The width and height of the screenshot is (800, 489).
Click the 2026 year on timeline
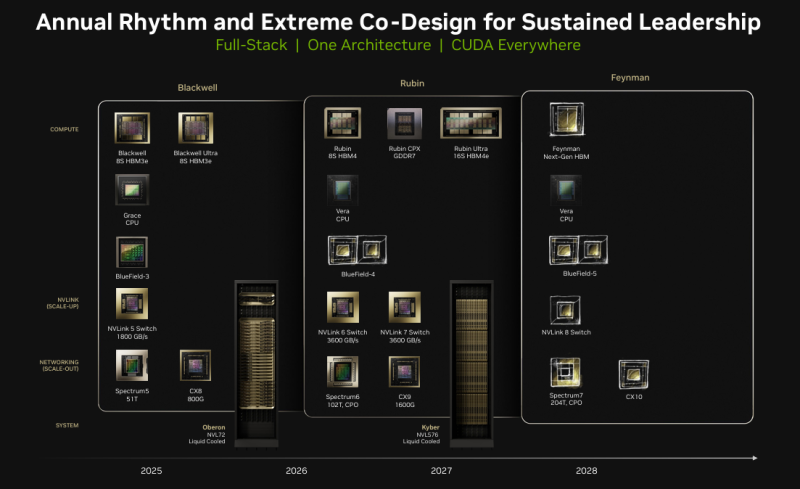pos(296,471)
